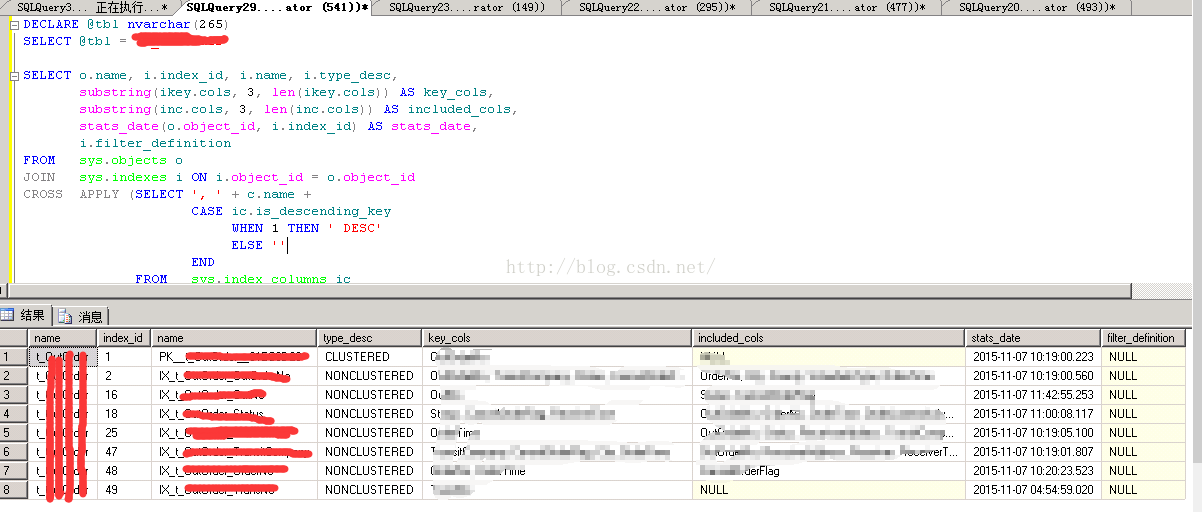Open the SQLQuery20 (493) query tab

point(1035,7)
